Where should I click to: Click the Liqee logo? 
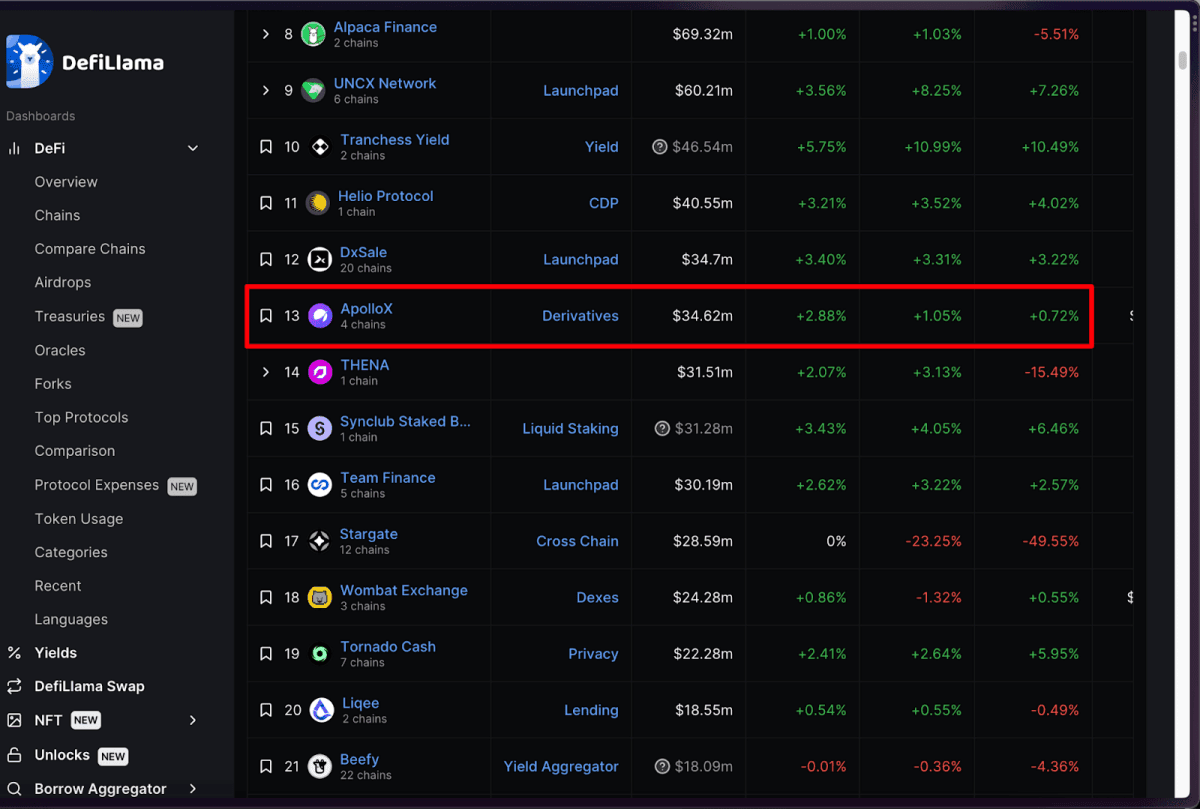(322, 710)
